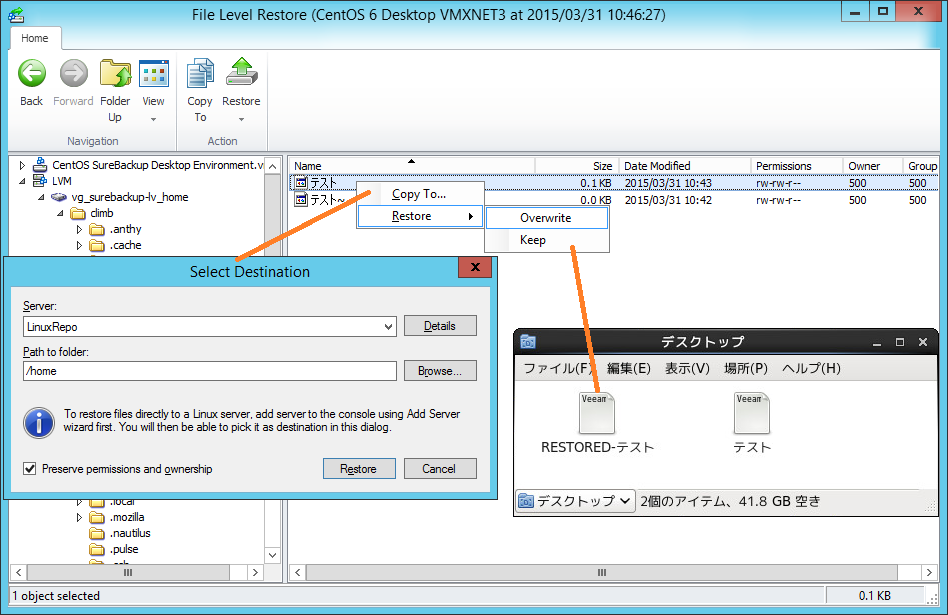Open the Restore ribbon dropdown arrow
Viewport: 948px width, 615px height.
click(241, 119)
